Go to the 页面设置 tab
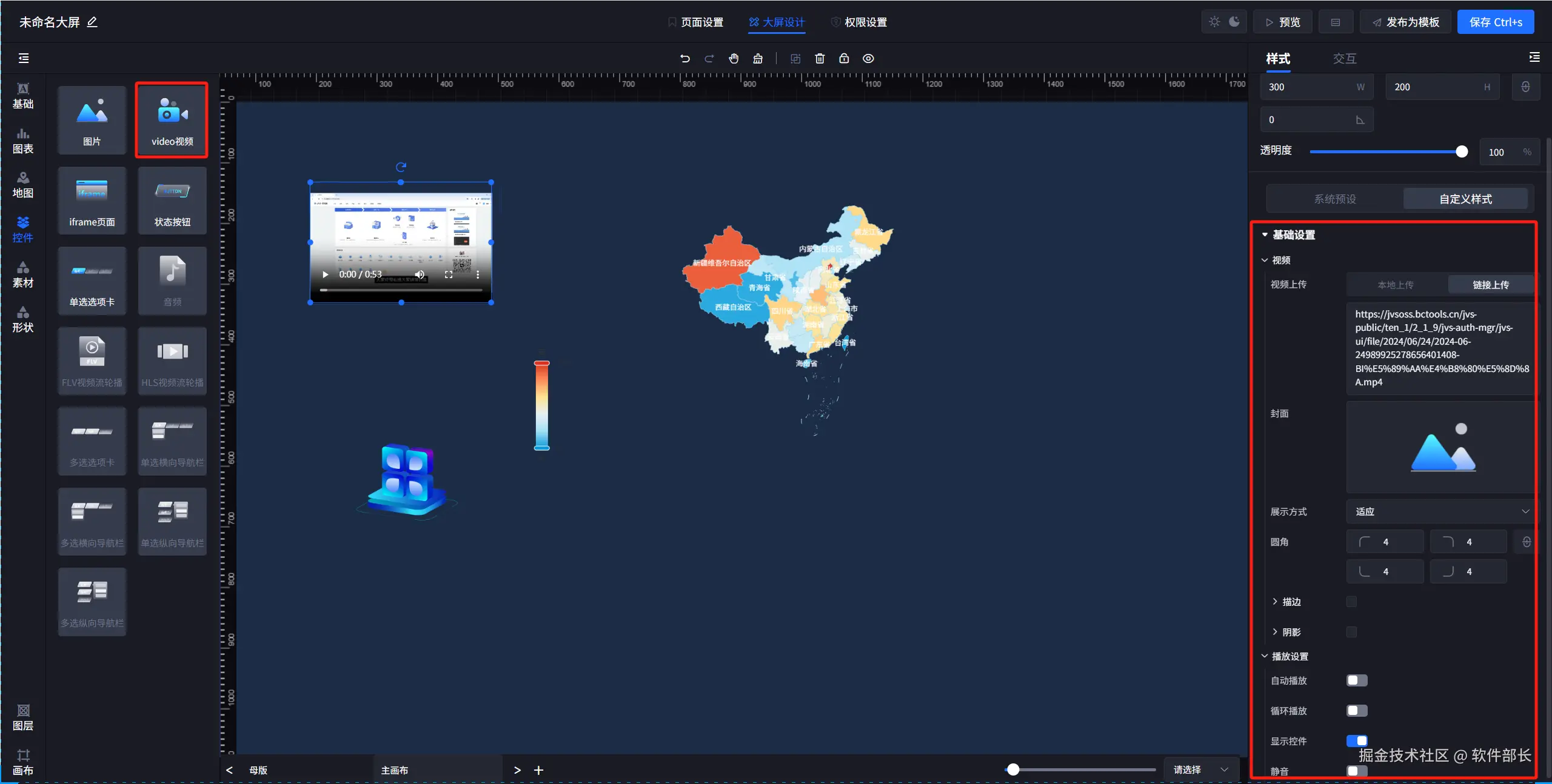 click(x=696, y=22)
